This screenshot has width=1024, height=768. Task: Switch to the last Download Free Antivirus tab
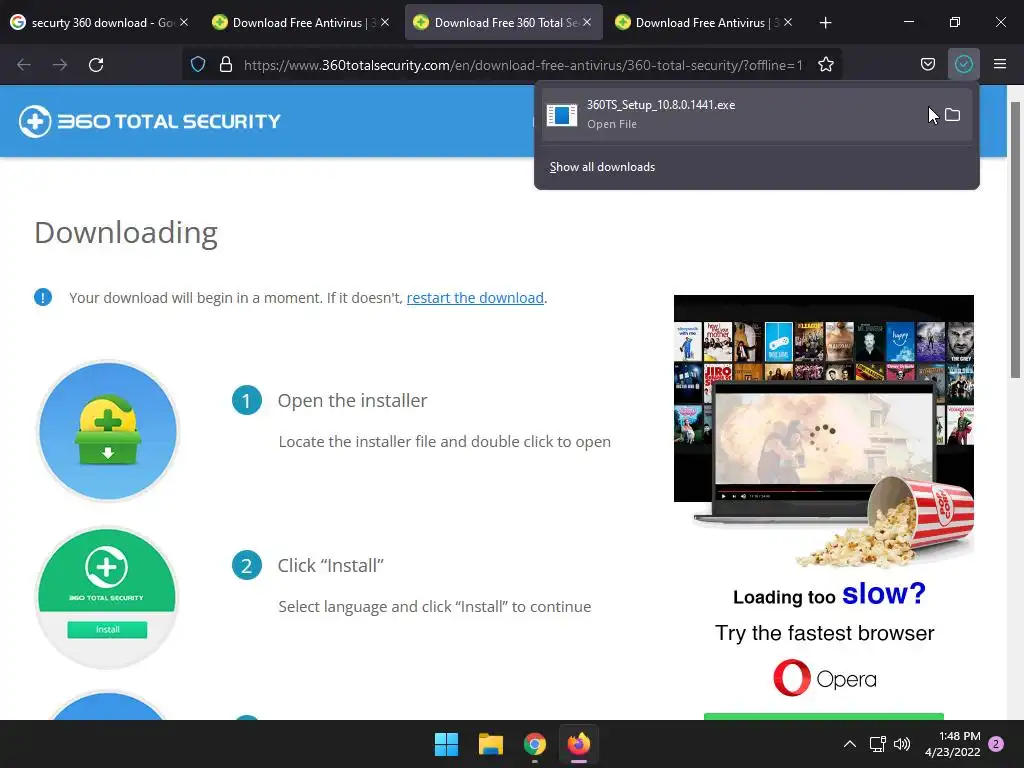click(704, 23)
